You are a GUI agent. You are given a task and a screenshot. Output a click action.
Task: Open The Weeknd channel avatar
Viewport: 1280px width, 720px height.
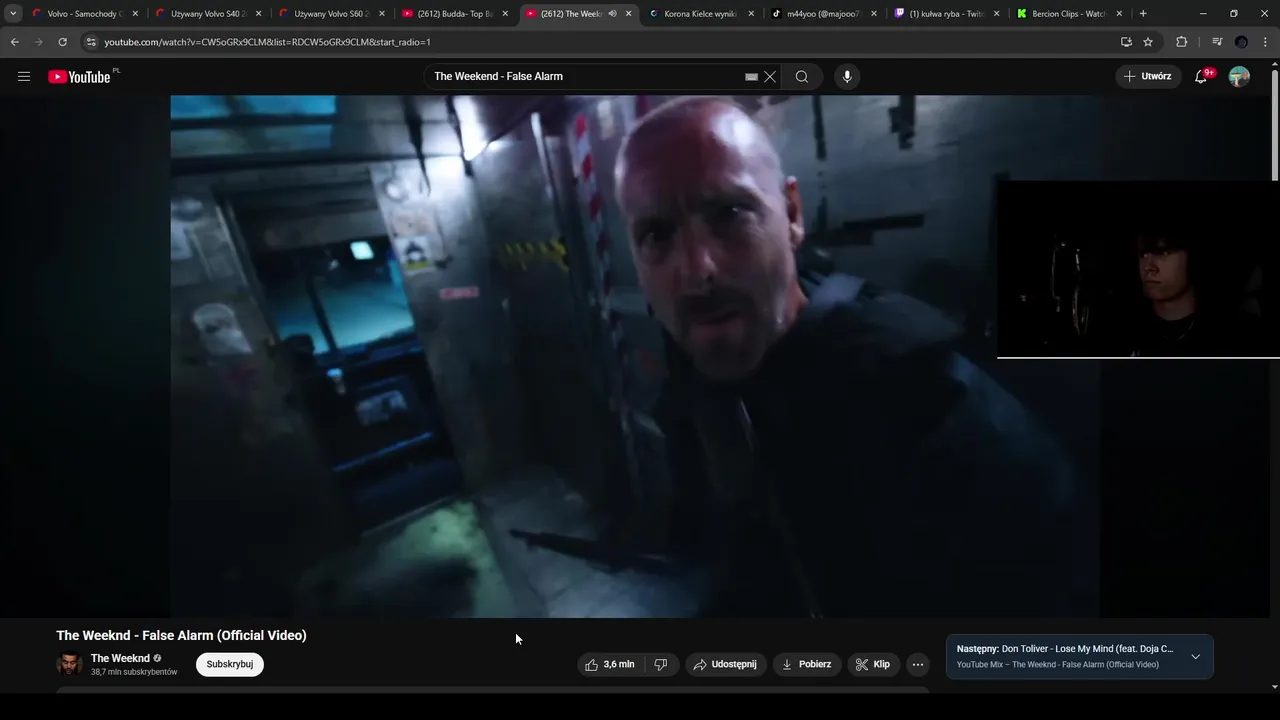[69, 664]
